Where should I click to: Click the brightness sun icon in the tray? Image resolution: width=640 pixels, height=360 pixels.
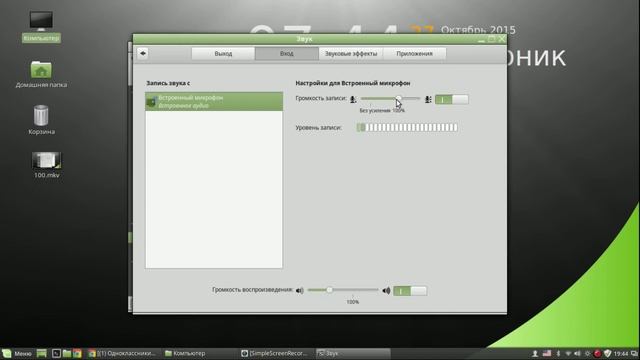pyautogui.click(x=587, y=353)
